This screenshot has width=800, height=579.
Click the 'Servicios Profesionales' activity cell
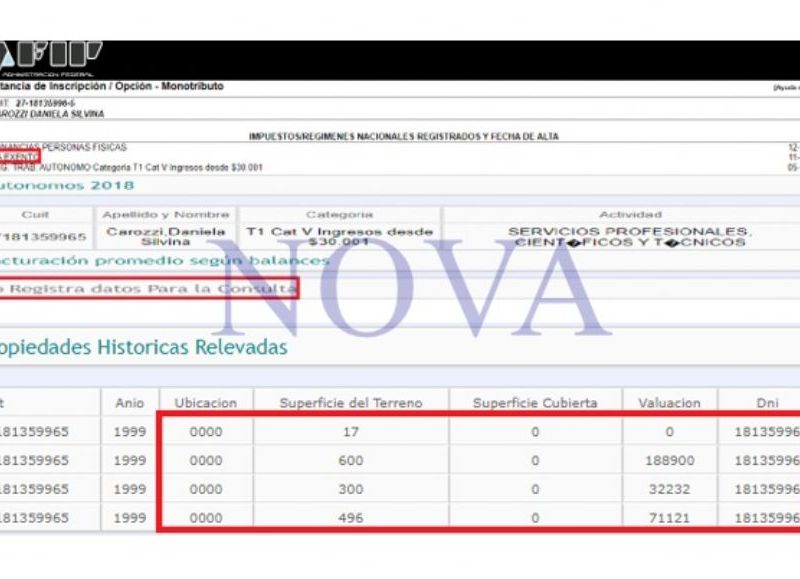pyautogui.click(x=628, y=236)
